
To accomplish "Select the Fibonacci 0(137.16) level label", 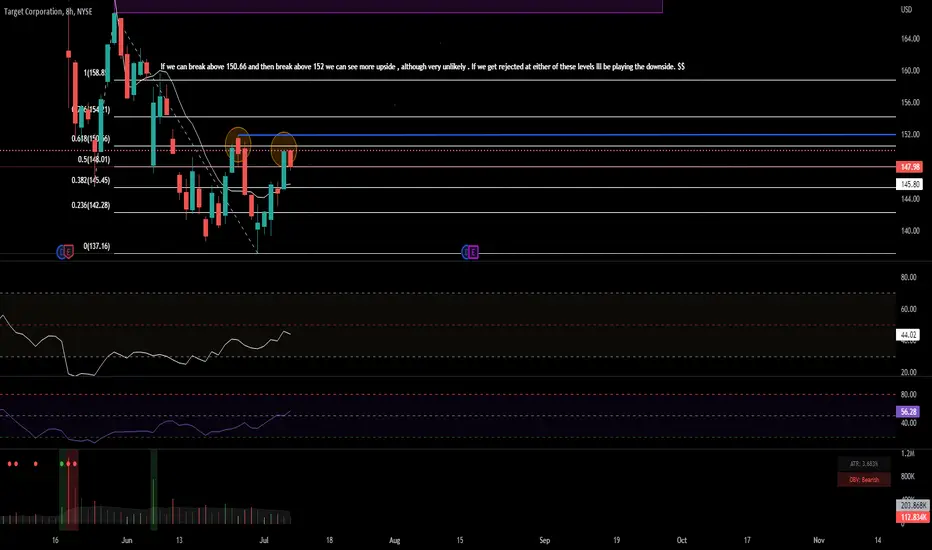I will 96,246.
